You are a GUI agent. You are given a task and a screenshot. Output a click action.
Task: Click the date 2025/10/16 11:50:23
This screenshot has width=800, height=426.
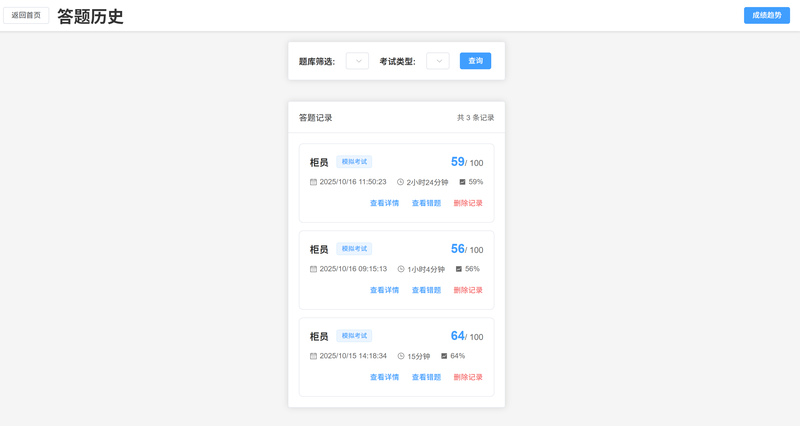point(353,182)
